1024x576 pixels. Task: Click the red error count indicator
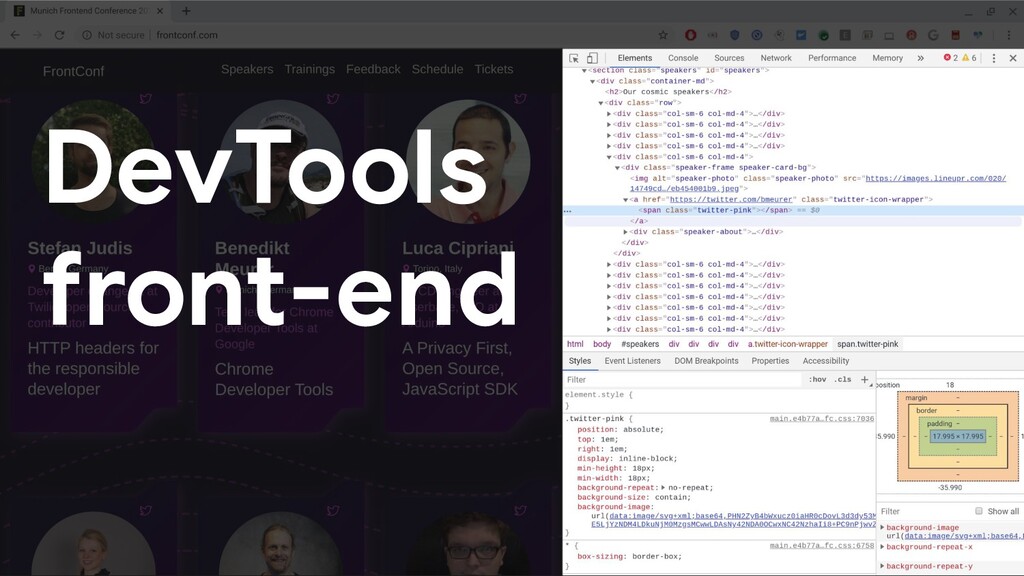click(x=951, y=58)
